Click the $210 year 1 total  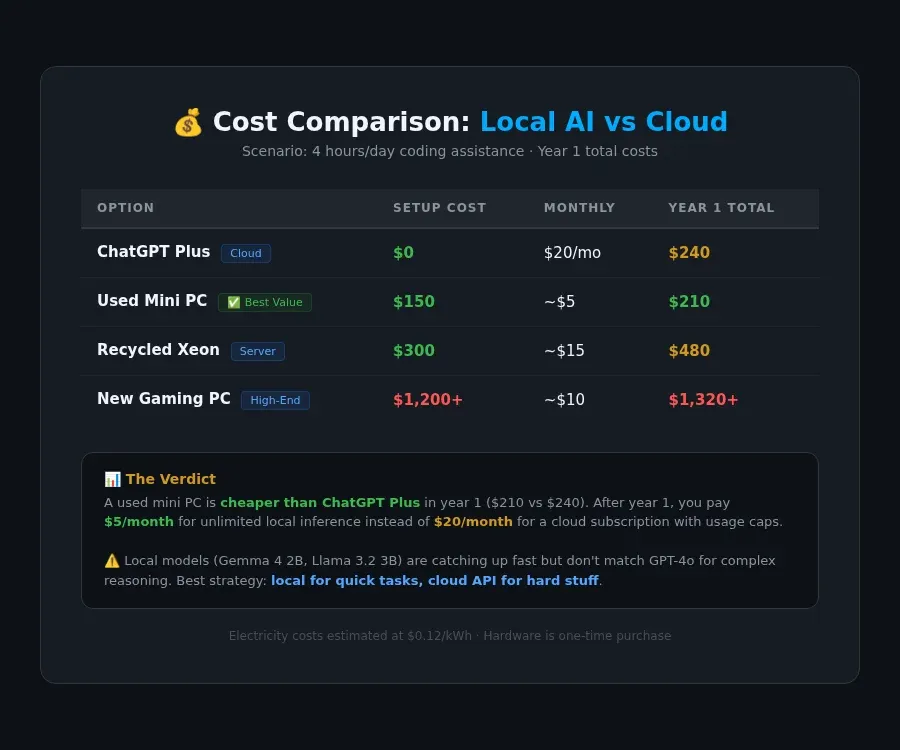coord(689,301)
